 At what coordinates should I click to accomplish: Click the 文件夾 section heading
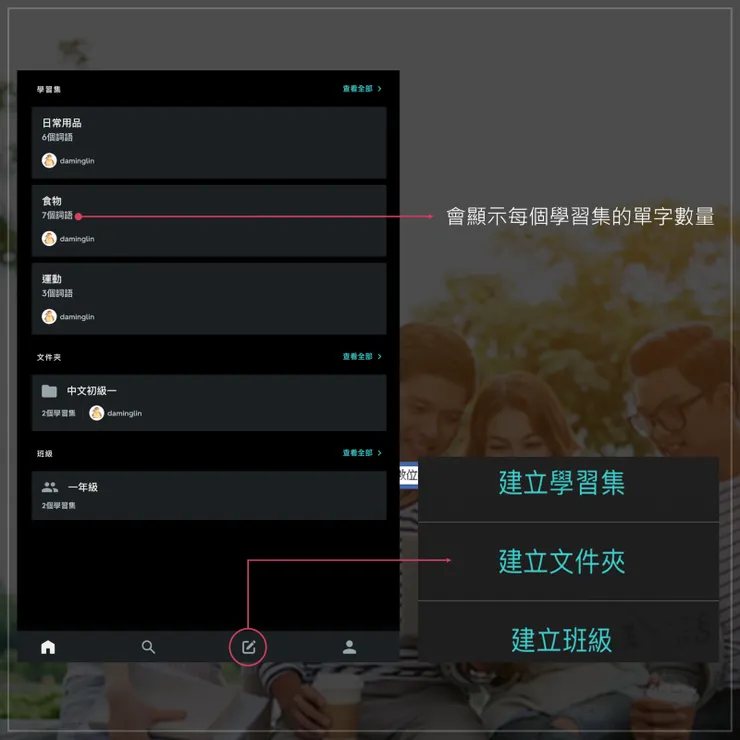49,357
